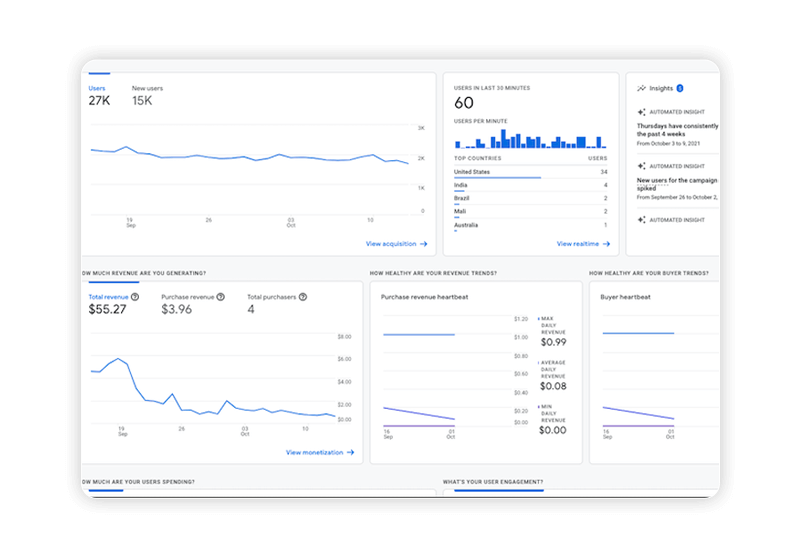Select the India country row
Image resolution: width=800 pixels, height=560 pixels.
(x=531, y=186)
